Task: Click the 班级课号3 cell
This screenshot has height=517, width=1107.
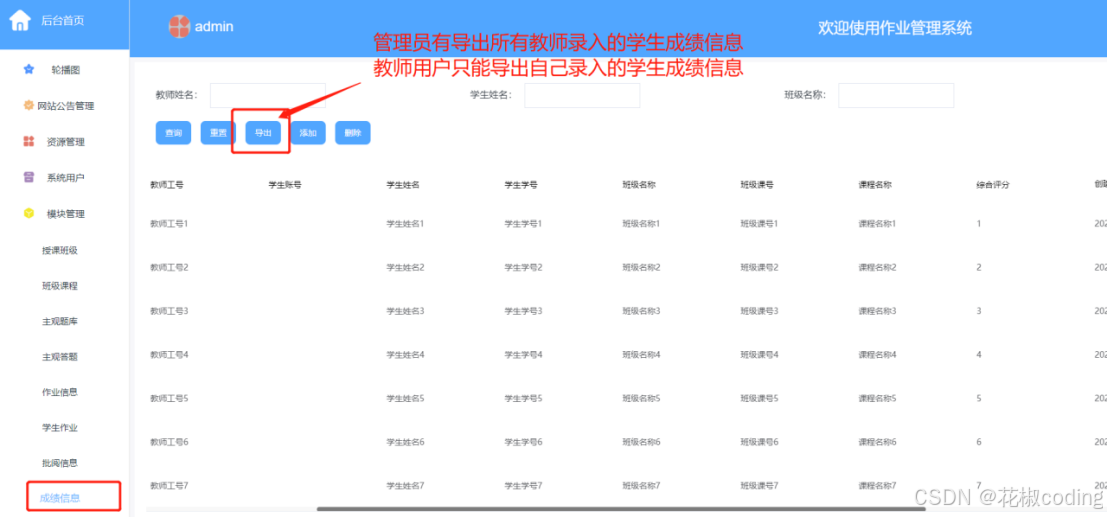Action: (759, 311)
